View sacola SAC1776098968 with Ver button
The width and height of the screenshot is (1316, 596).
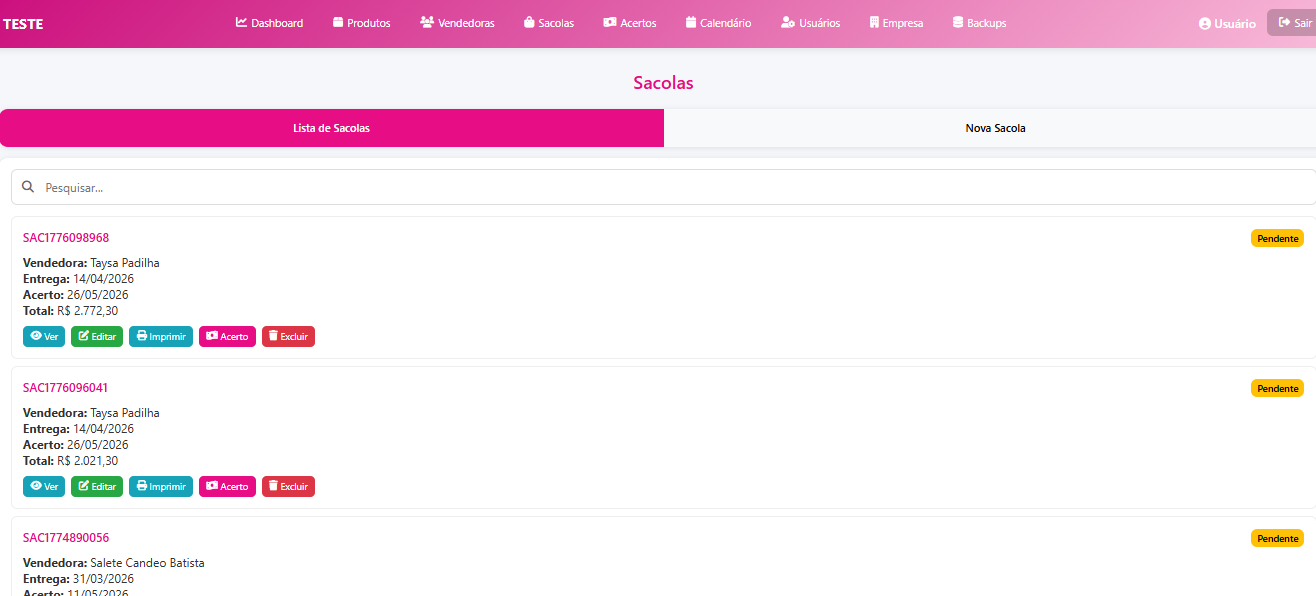pyautogui.click(x=44, y=337)
